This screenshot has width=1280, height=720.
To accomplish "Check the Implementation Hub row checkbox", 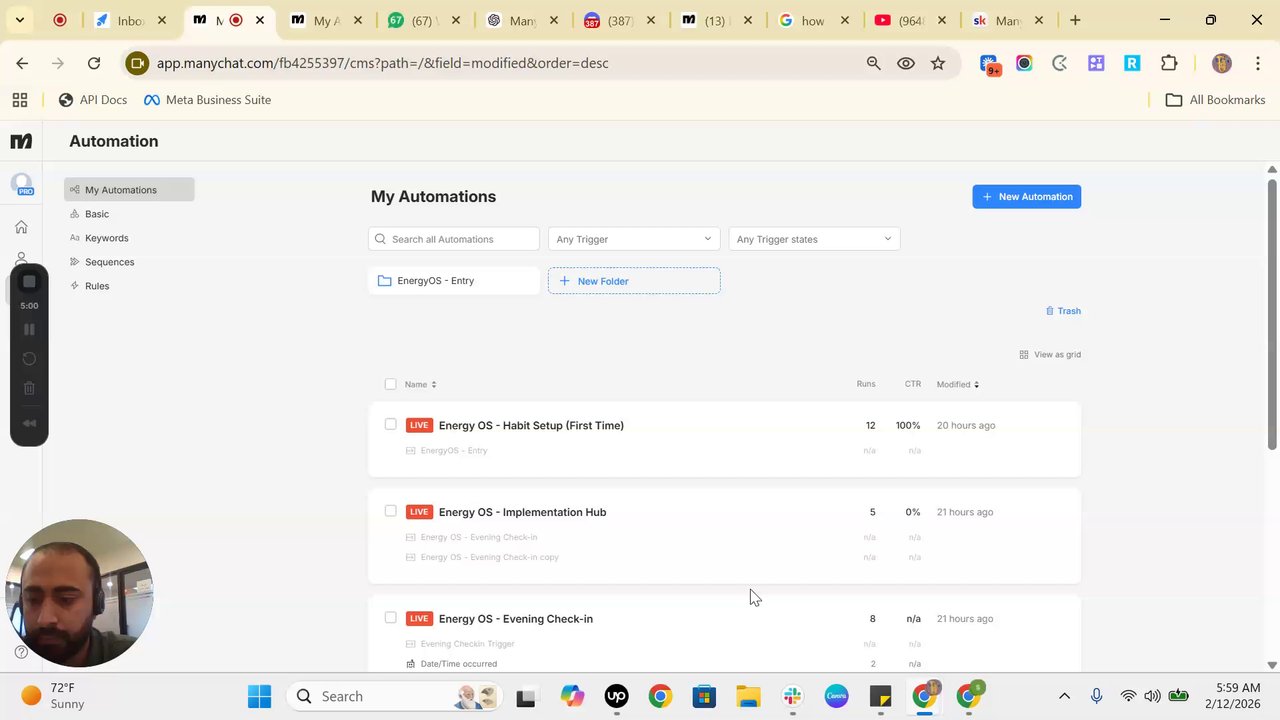I will [x=390, y=511].
